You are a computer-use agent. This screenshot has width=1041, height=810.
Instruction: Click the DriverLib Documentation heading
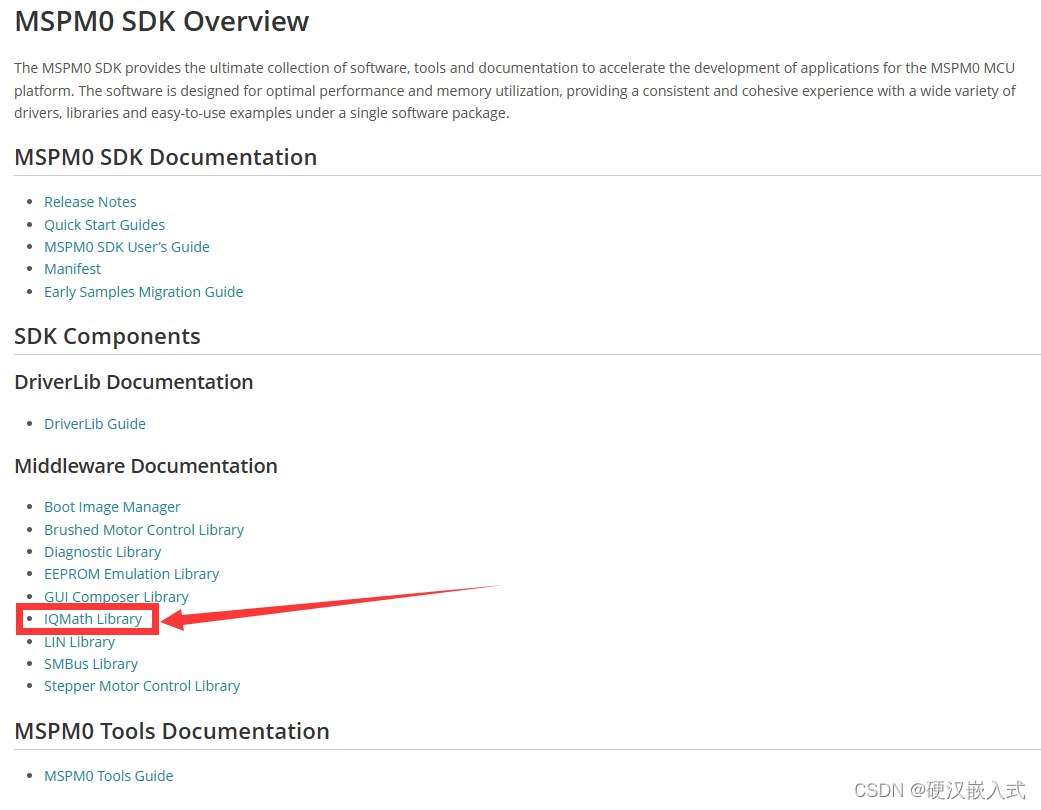[x=134, y=382]
